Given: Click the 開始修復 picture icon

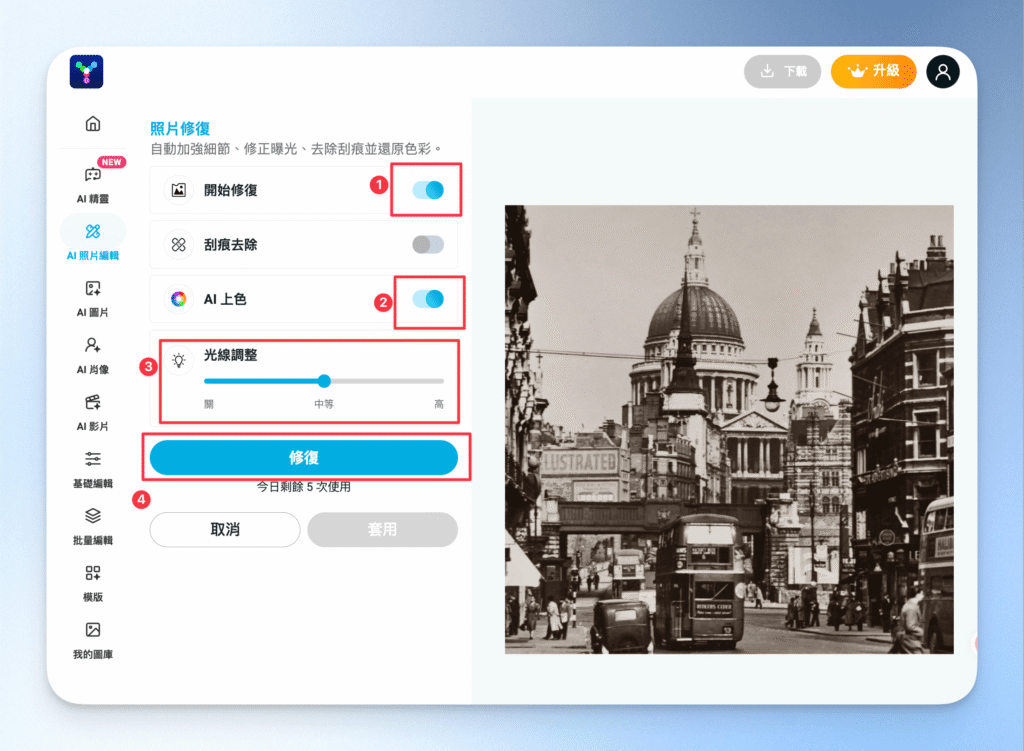Looking at the screenshot, I should coord(178,190).
